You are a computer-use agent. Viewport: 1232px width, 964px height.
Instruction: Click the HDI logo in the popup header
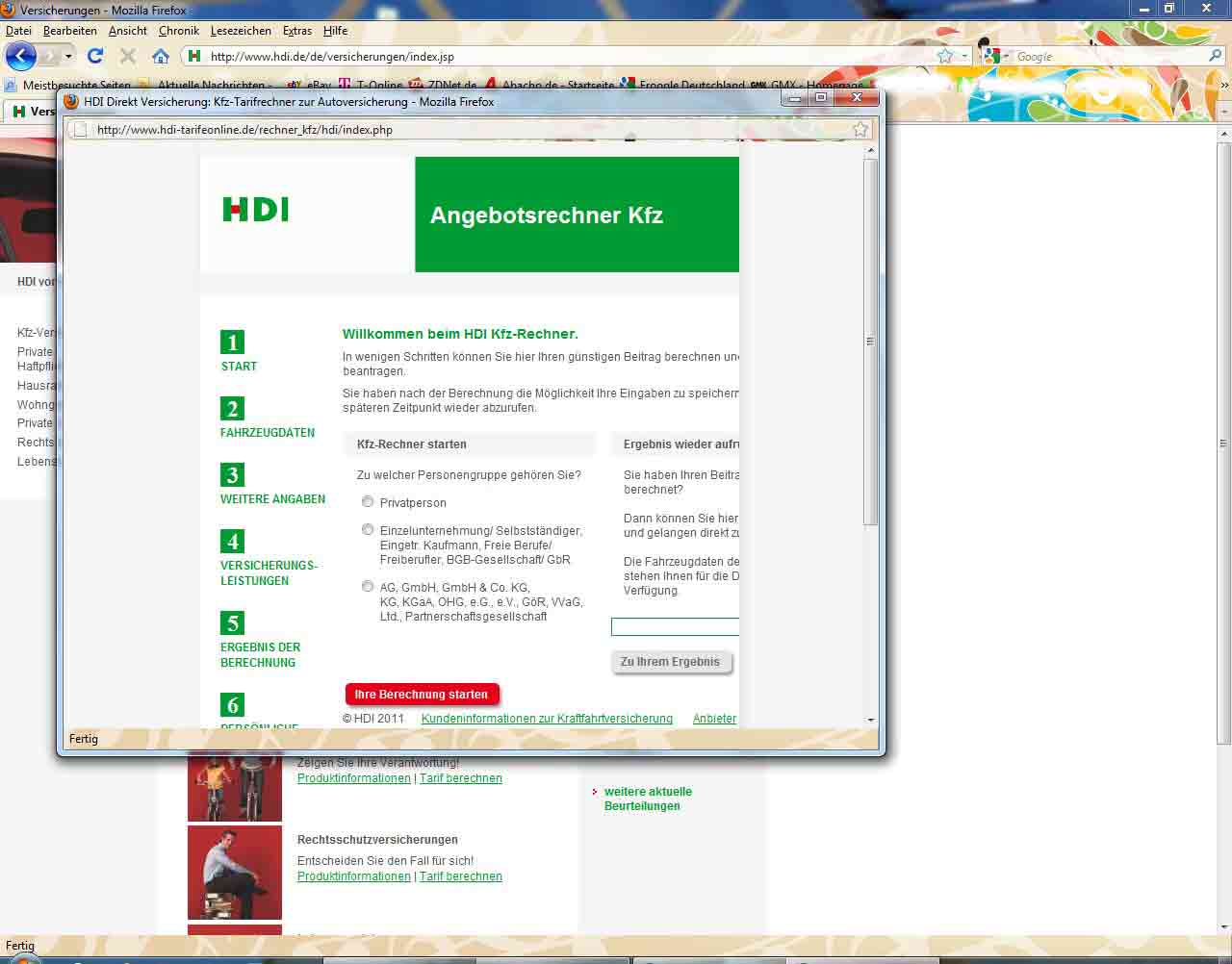256,209
